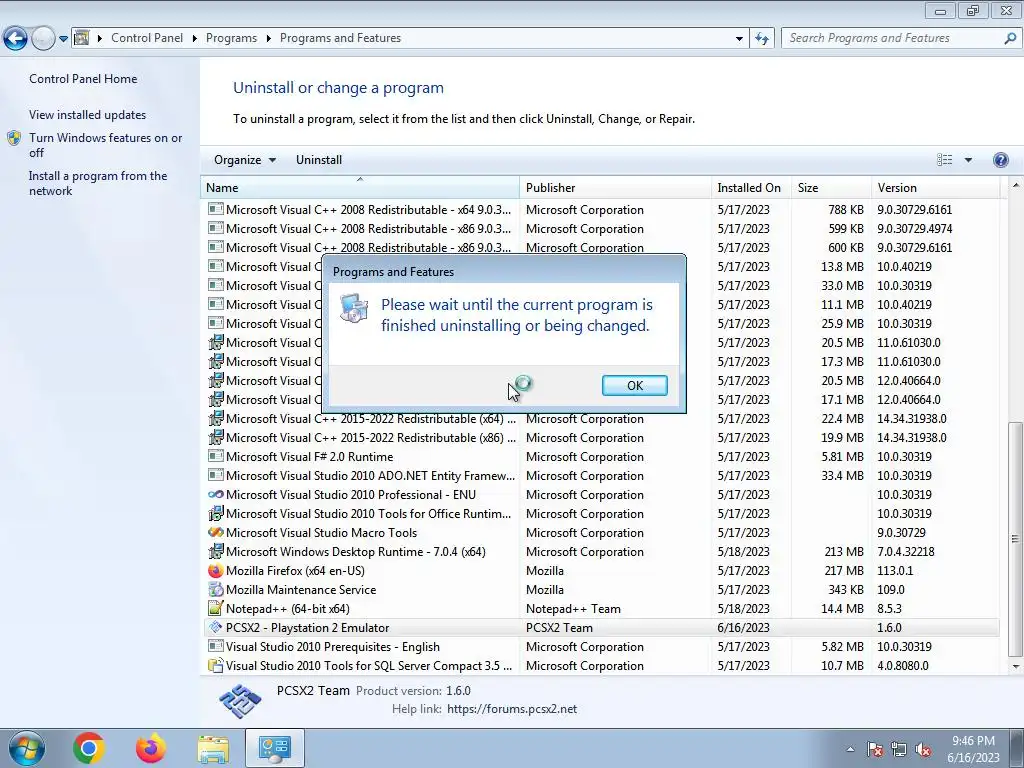Click the dialog's uninstall warning icon
Screen dimensions: 1024x768
click(x=354, y=308)
